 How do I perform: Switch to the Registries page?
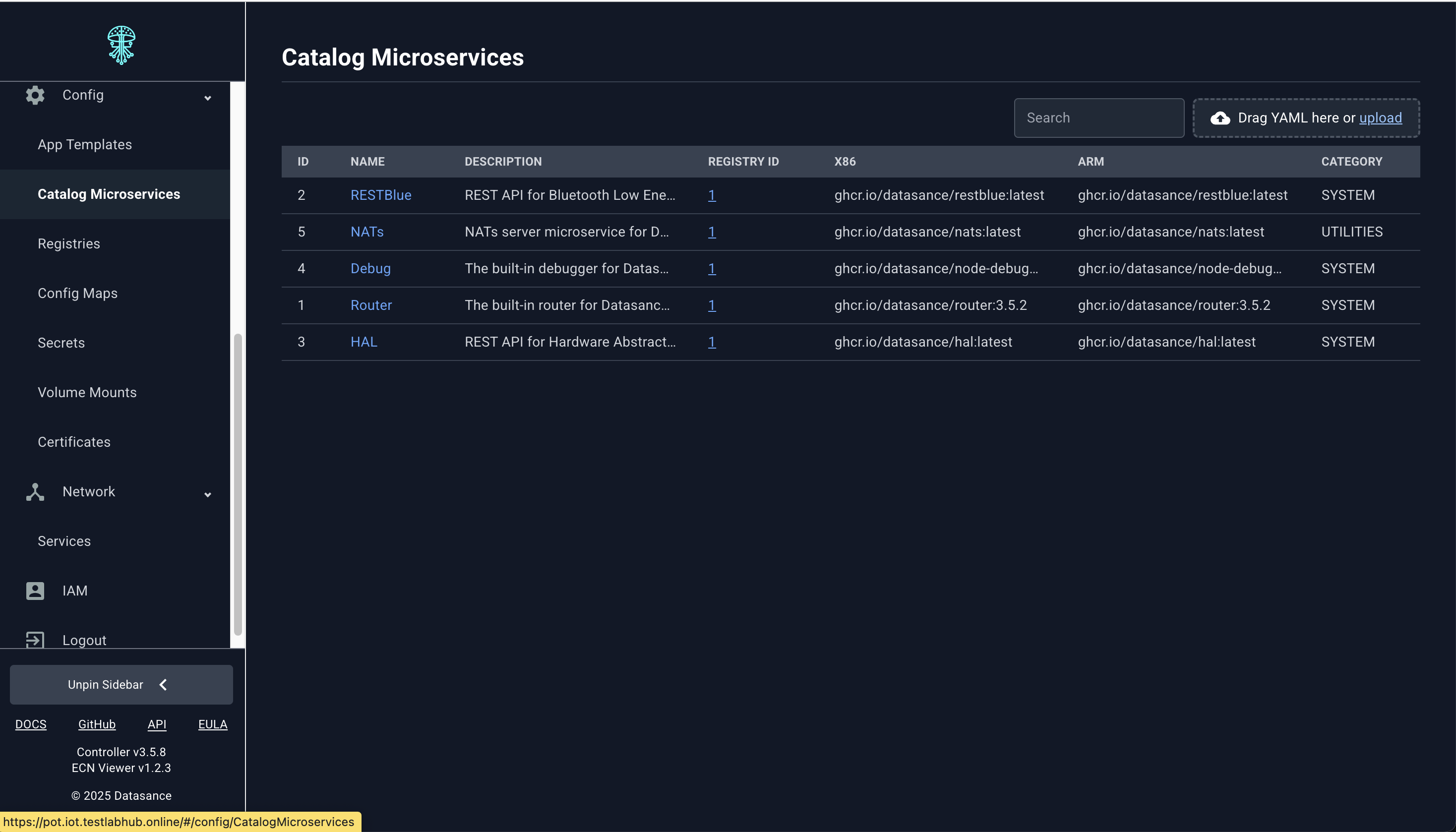pos(68,243)
